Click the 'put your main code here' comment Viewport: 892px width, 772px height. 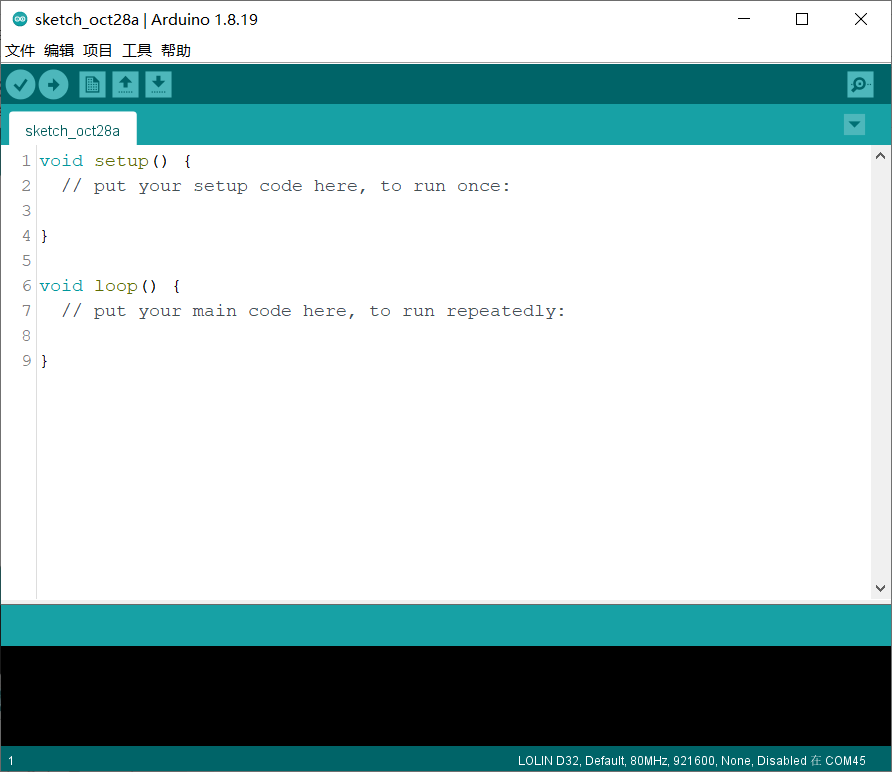tap(313, 311)
